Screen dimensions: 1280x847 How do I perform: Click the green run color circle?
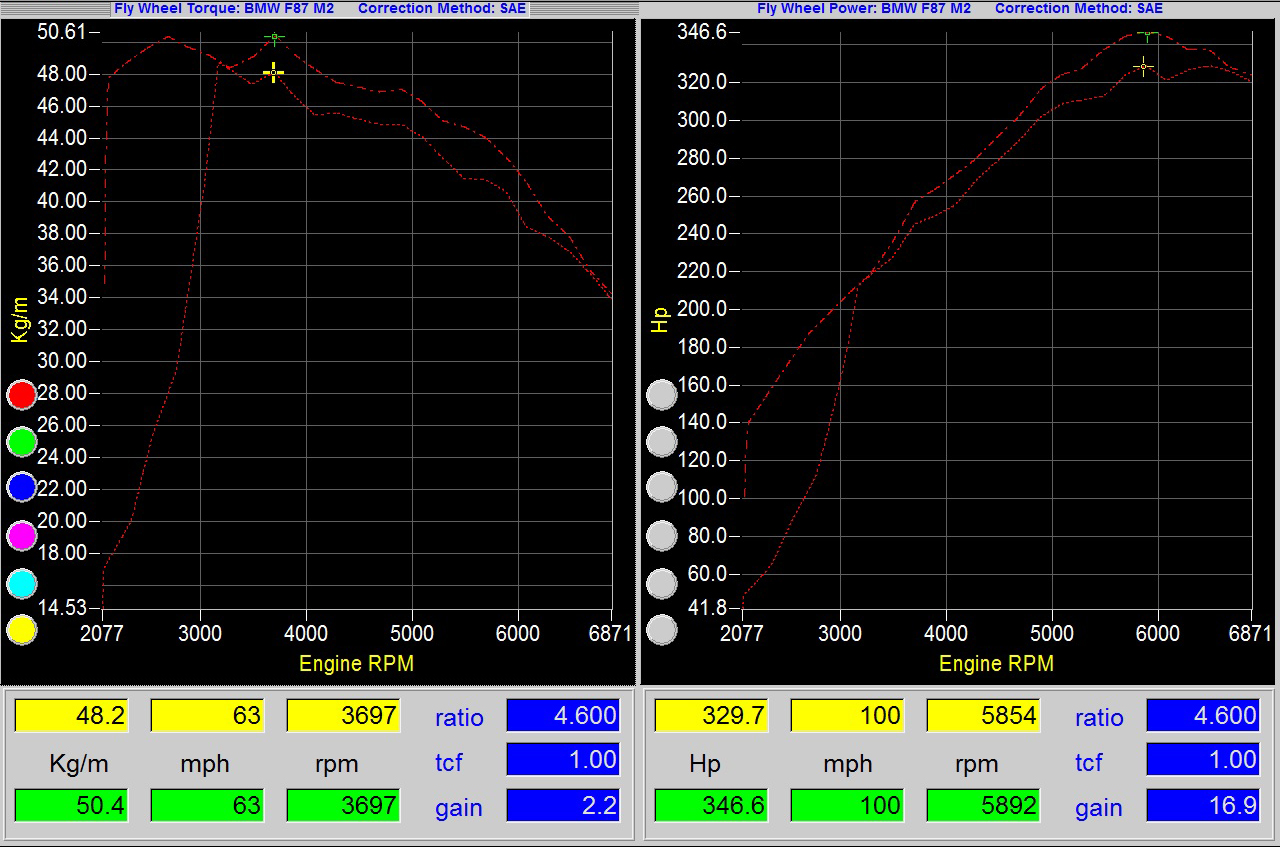coord(22,442)
